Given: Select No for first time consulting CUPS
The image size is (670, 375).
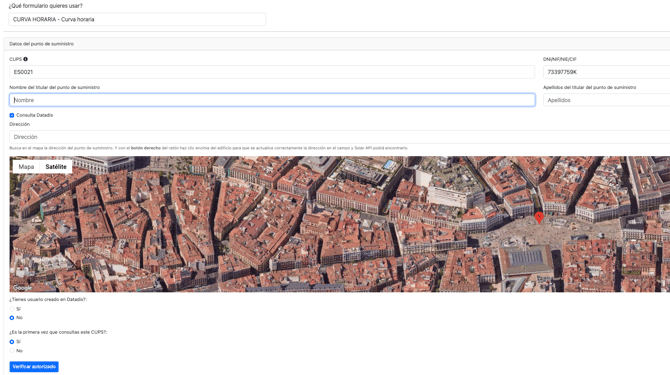Looking at the screenshot, I should (x=12, y=351).
